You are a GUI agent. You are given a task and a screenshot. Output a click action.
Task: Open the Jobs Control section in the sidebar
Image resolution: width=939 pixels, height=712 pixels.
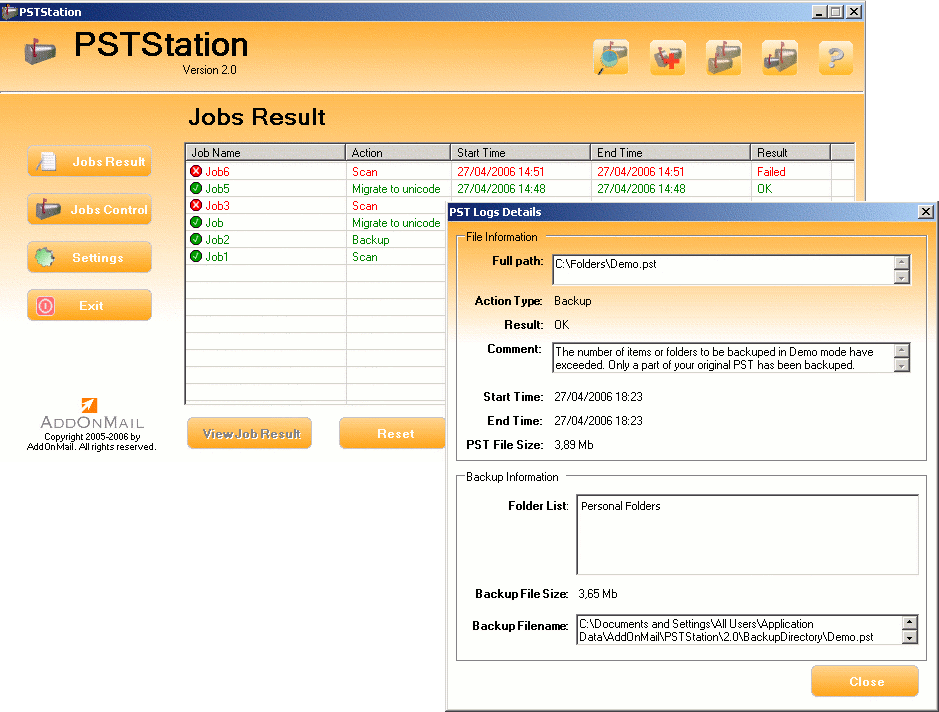(89, 210)
